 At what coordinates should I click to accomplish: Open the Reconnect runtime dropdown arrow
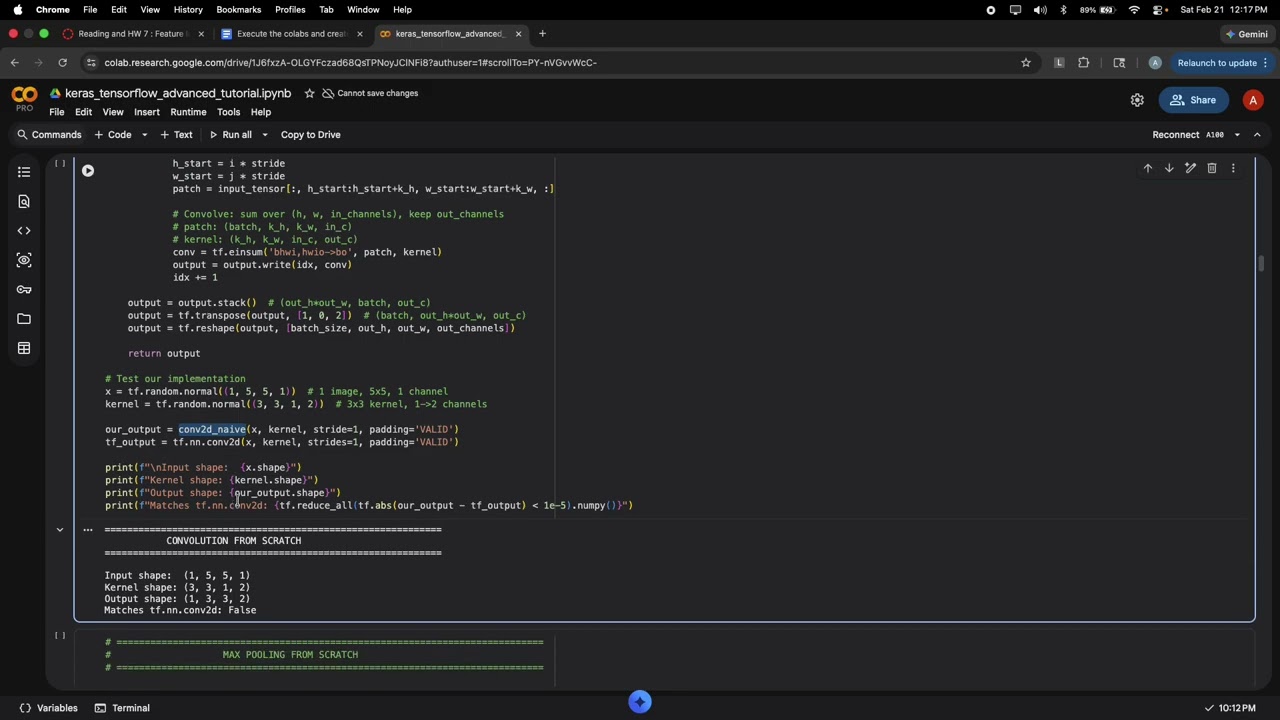(1237, 135)
